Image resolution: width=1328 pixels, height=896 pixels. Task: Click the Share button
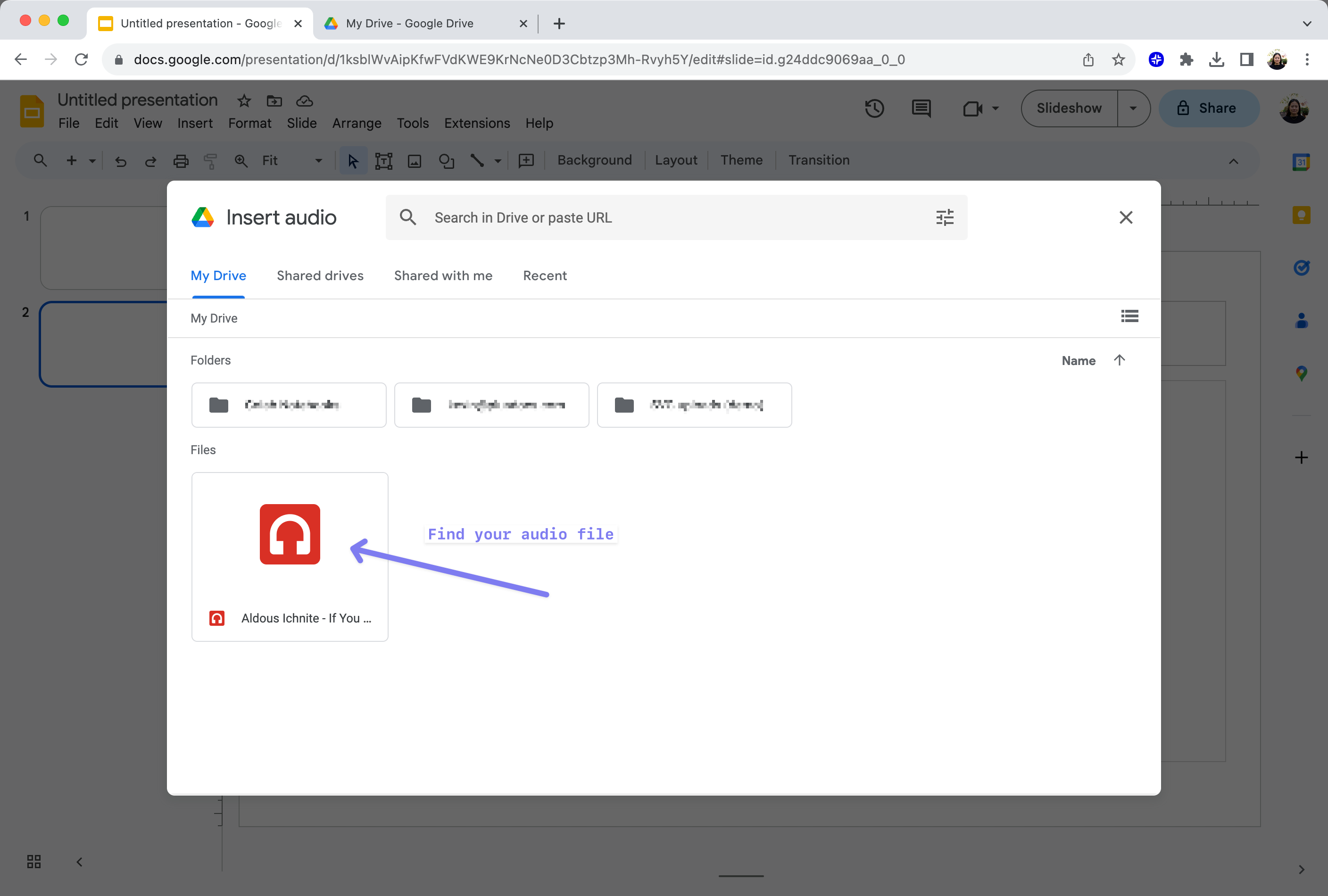pos(1209,108)
